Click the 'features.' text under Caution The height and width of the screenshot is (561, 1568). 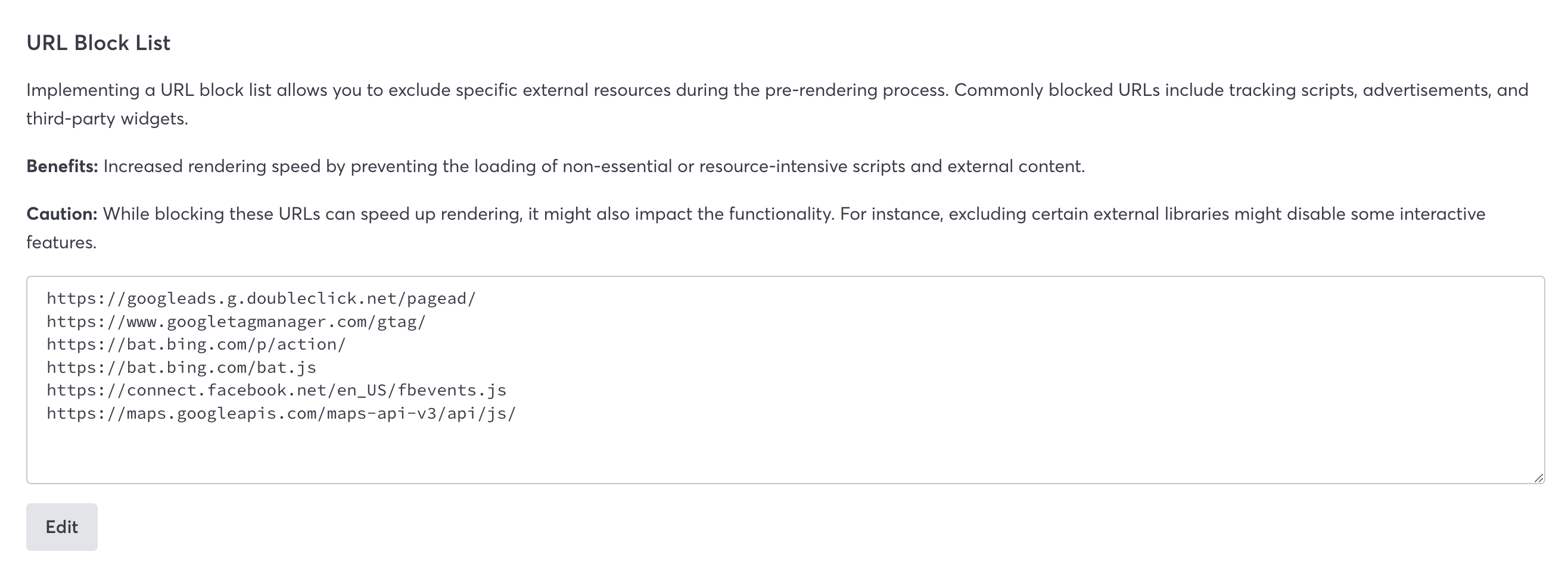coord(61,242)
